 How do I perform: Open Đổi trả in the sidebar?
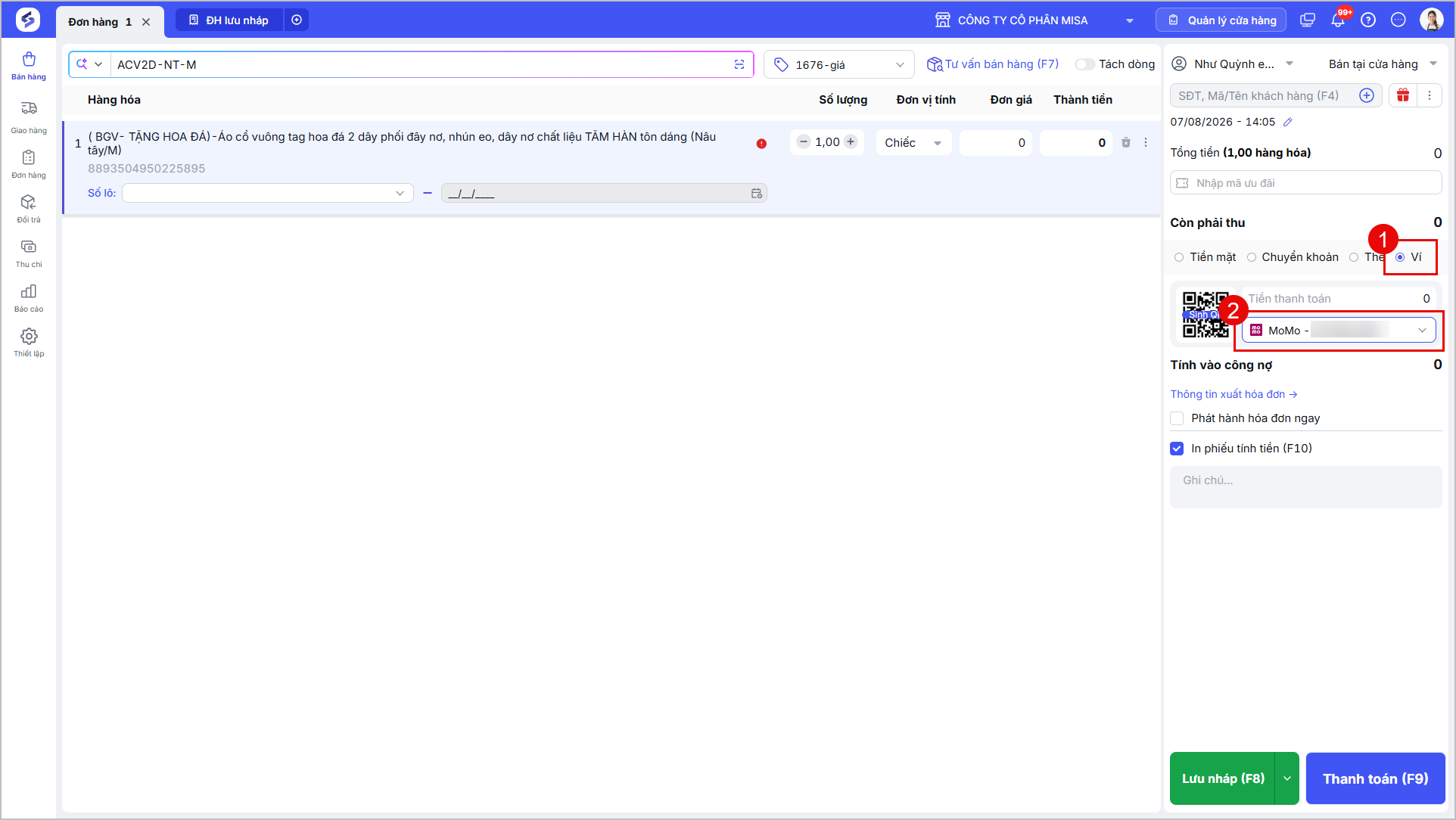29,208
